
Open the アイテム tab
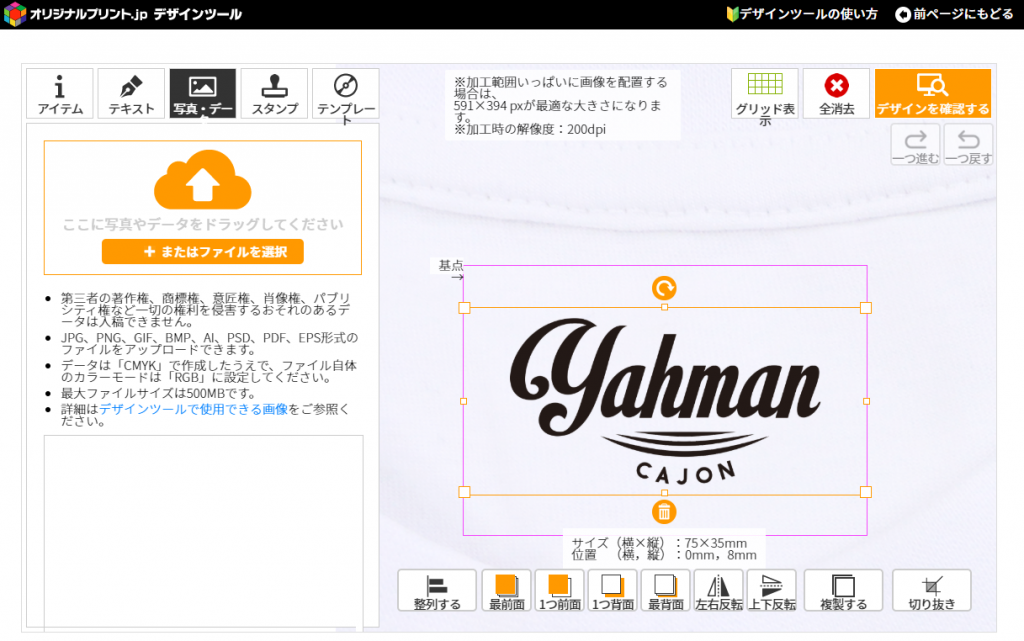pos(59,93)
